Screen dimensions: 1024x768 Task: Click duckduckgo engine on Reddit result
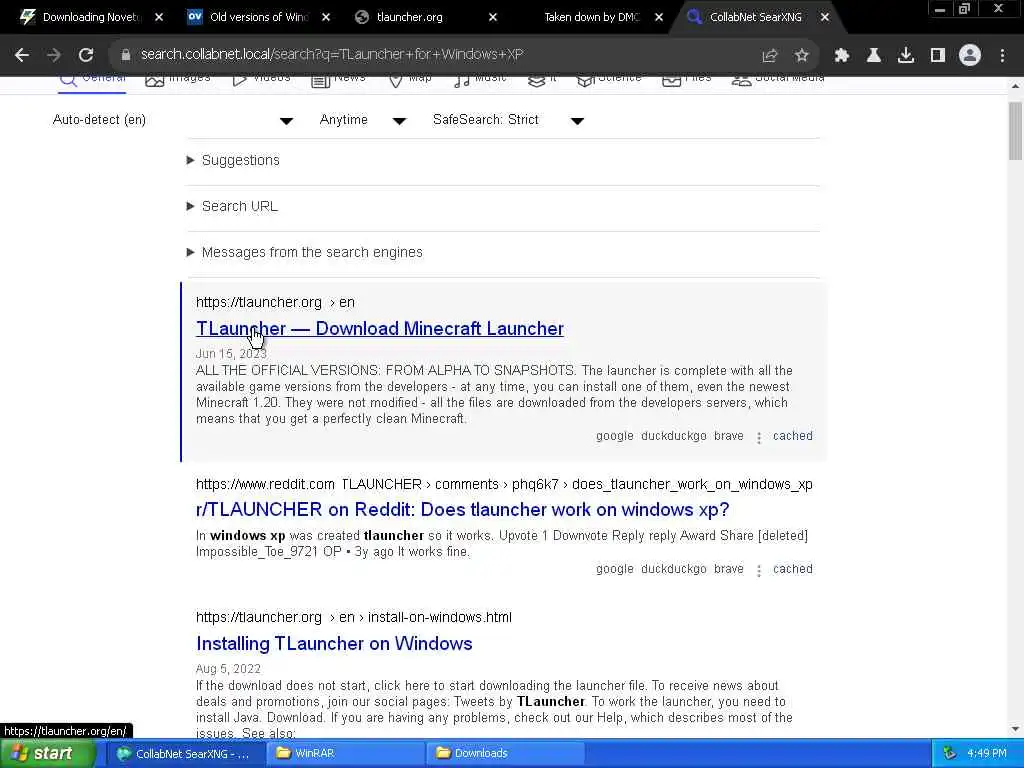pos(674,569)
